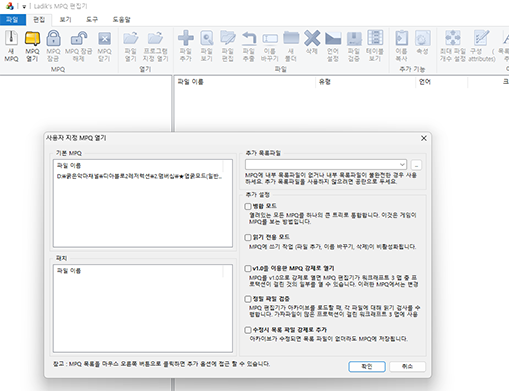Click the Language settings (언어 설정) icon
This screenshot has height=391, width=509.
point(333,38)
